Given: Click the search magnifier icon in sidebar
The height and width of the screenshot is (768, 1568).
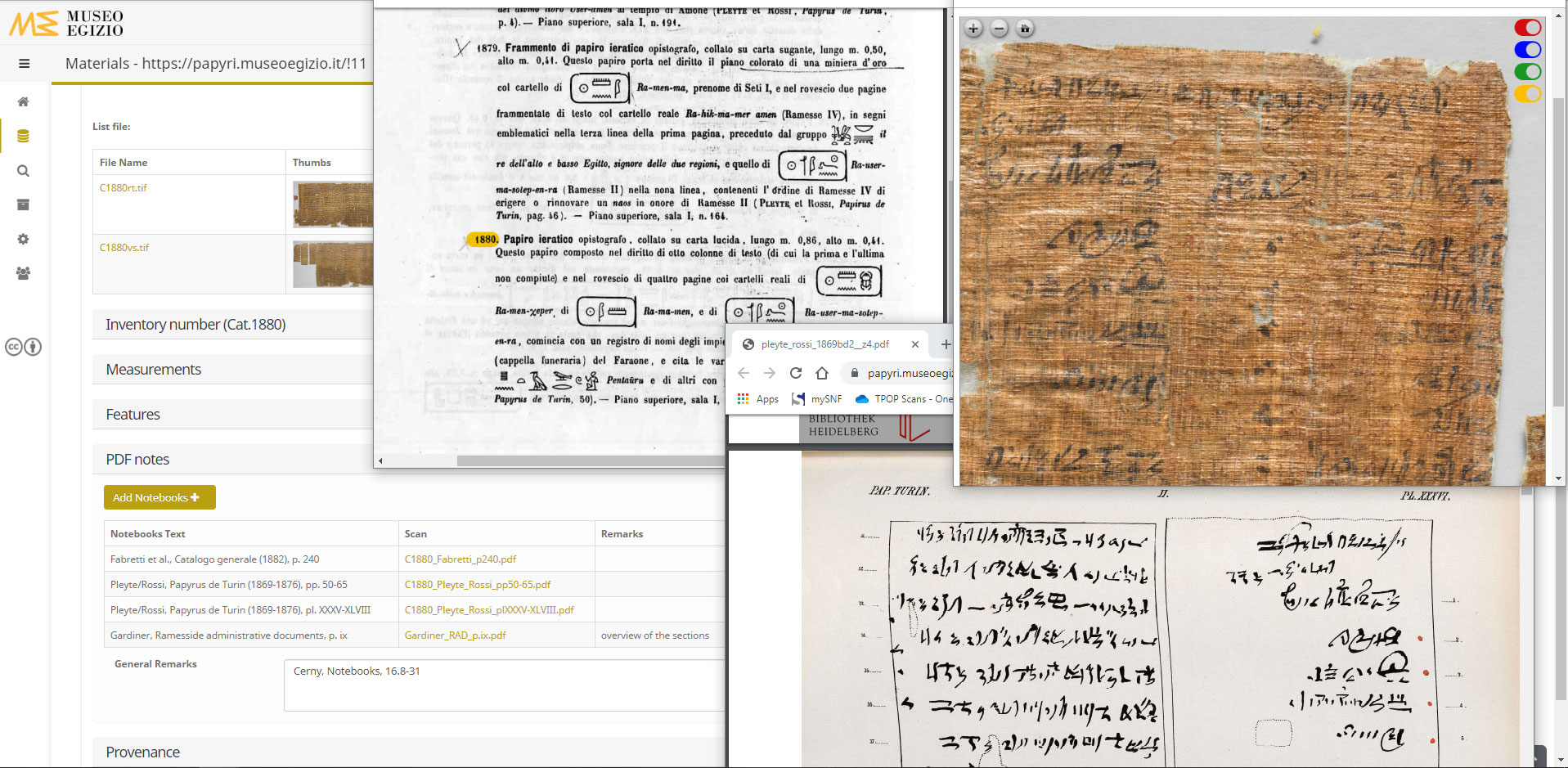Looking at the screenshot, I should pyautogui.click(x=23, y=171).
